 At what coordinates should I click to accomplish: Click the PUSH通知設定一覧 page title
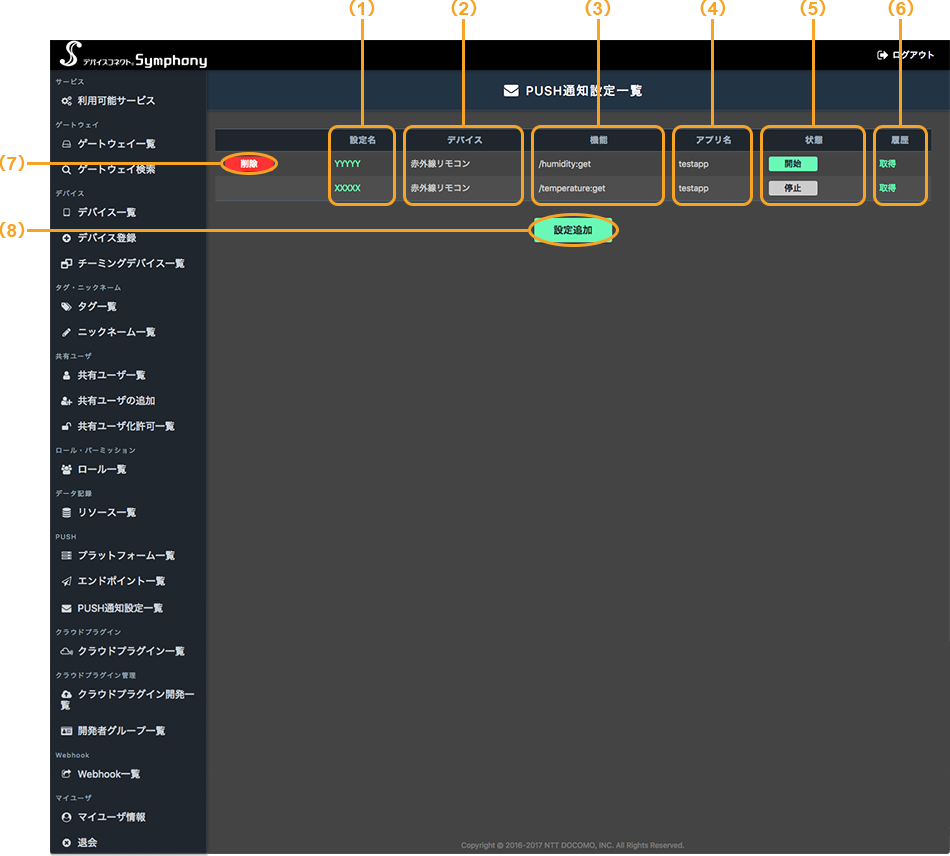pyautogui.click(x=583, y=91)
